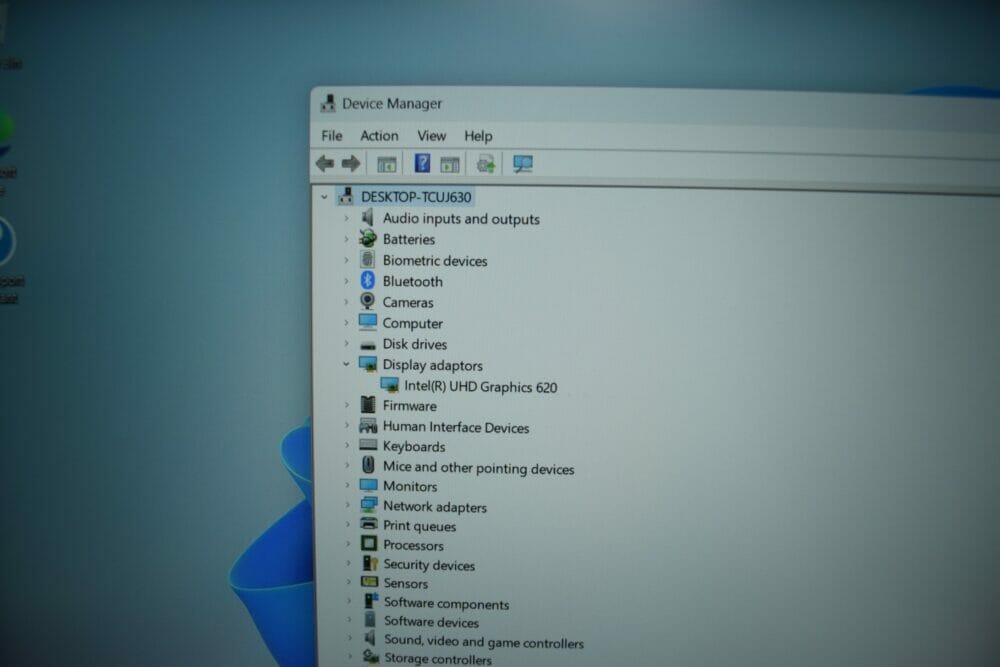Image resolution: width=1000 pixels, height=667 pixels.
Task: Select the Storage controllers label
Action: (438, 659)
